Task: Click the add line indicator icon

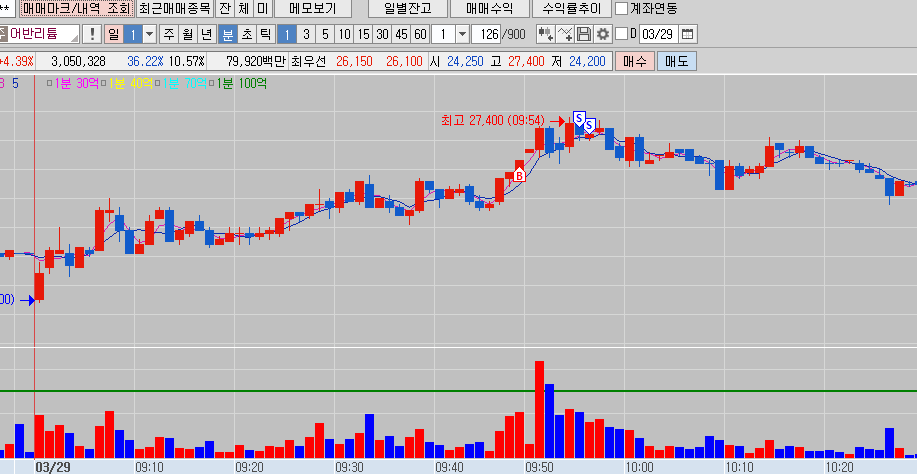Action: pyautogui.click(x=565, y=34)
